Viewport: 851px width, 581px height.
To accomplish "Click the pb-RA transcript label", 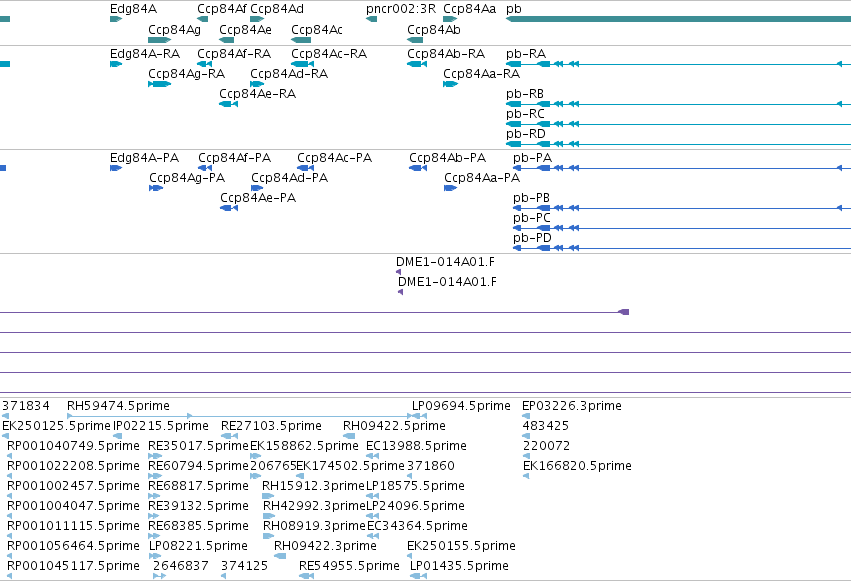I will point(526,54).
